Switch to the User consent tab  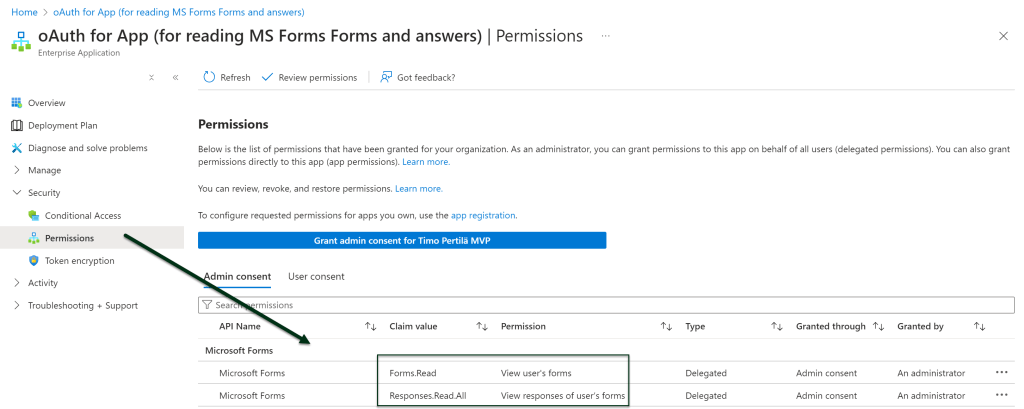tap(316, 276)
